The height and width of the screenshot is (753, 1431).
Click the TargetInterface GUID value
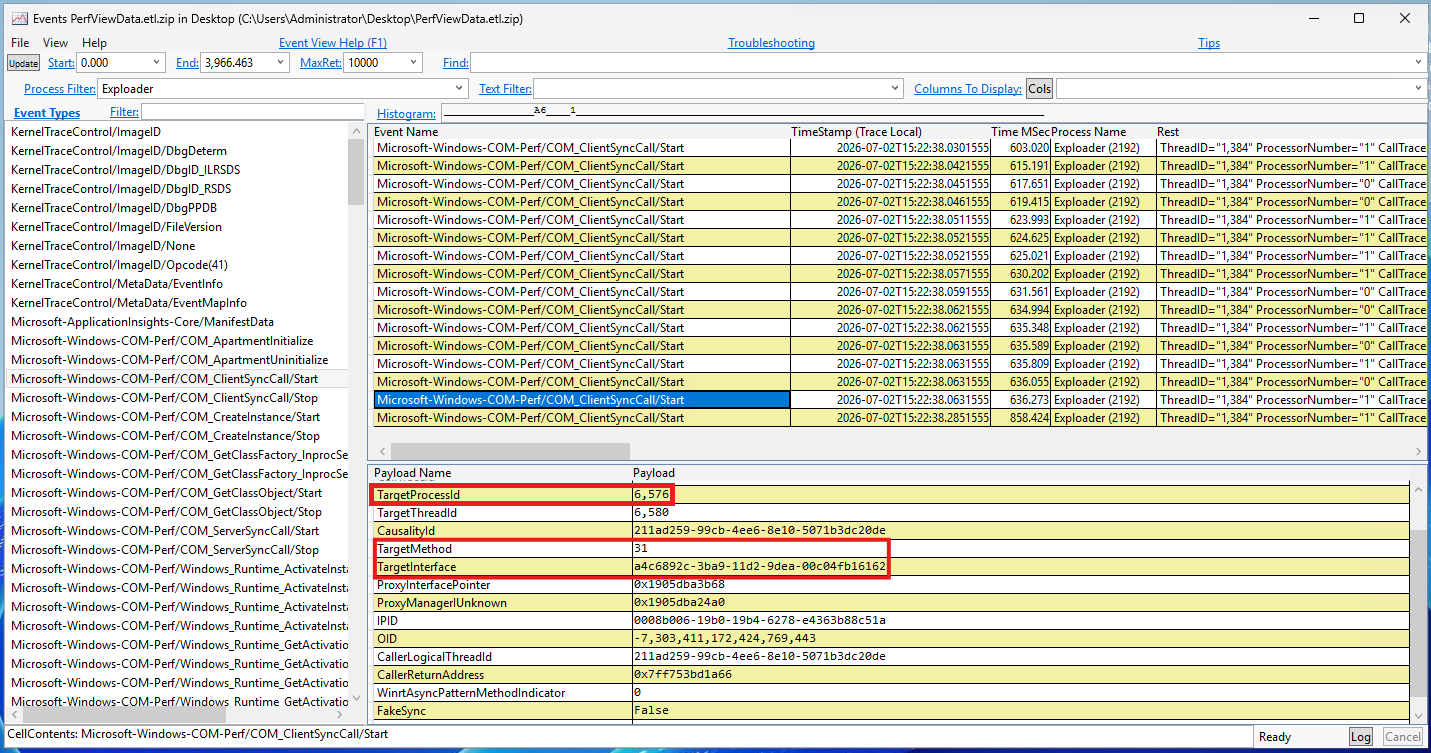[x=759, y=567]
